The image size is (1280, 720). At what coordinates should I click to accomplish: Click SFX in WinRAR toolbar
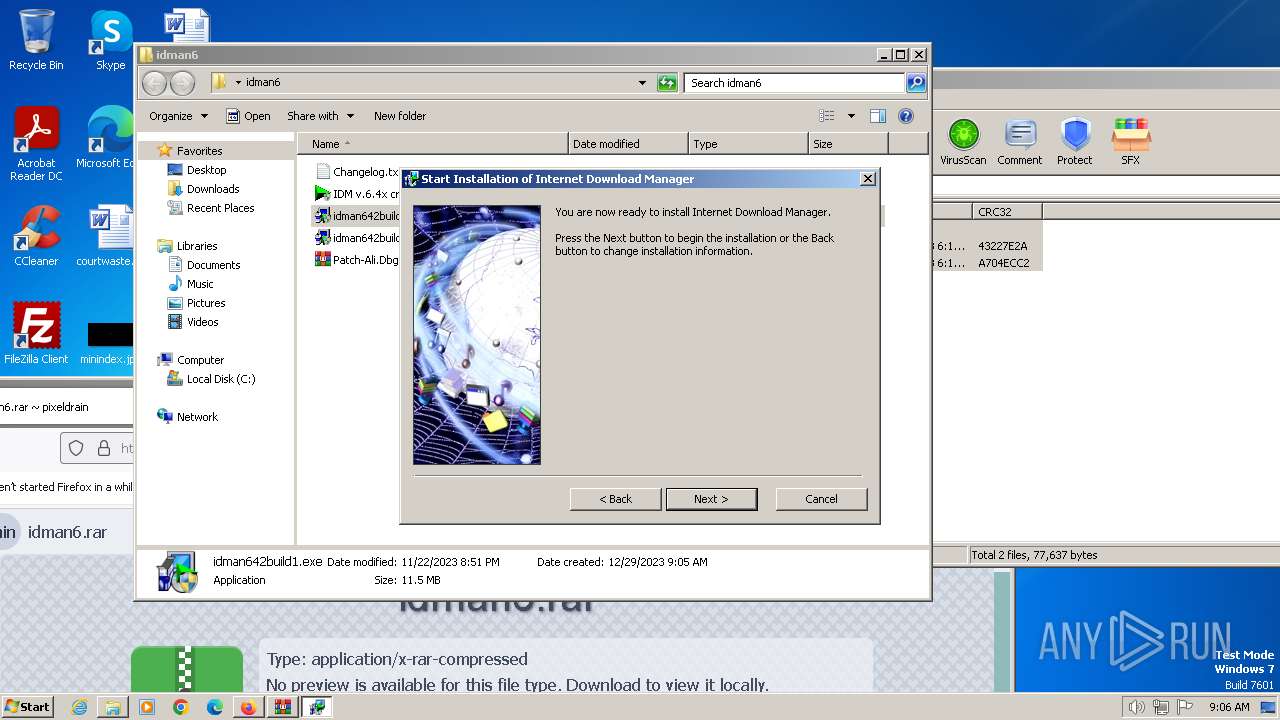(1130, 141)
